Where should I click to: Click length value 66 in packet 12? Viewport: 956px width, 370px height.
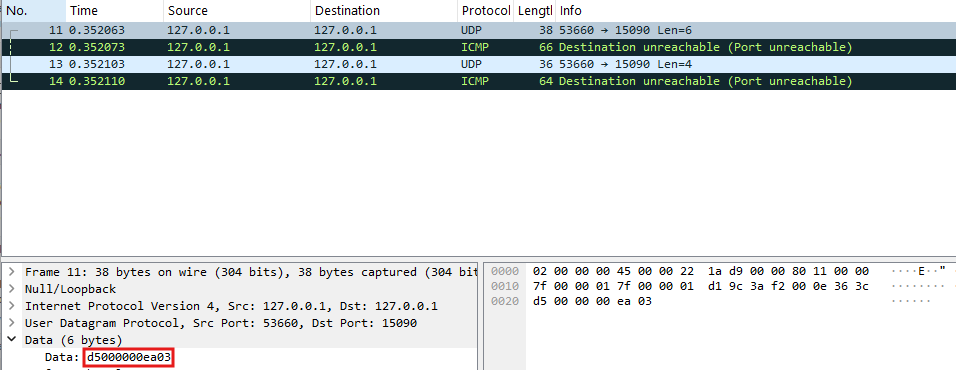point(546,47)
